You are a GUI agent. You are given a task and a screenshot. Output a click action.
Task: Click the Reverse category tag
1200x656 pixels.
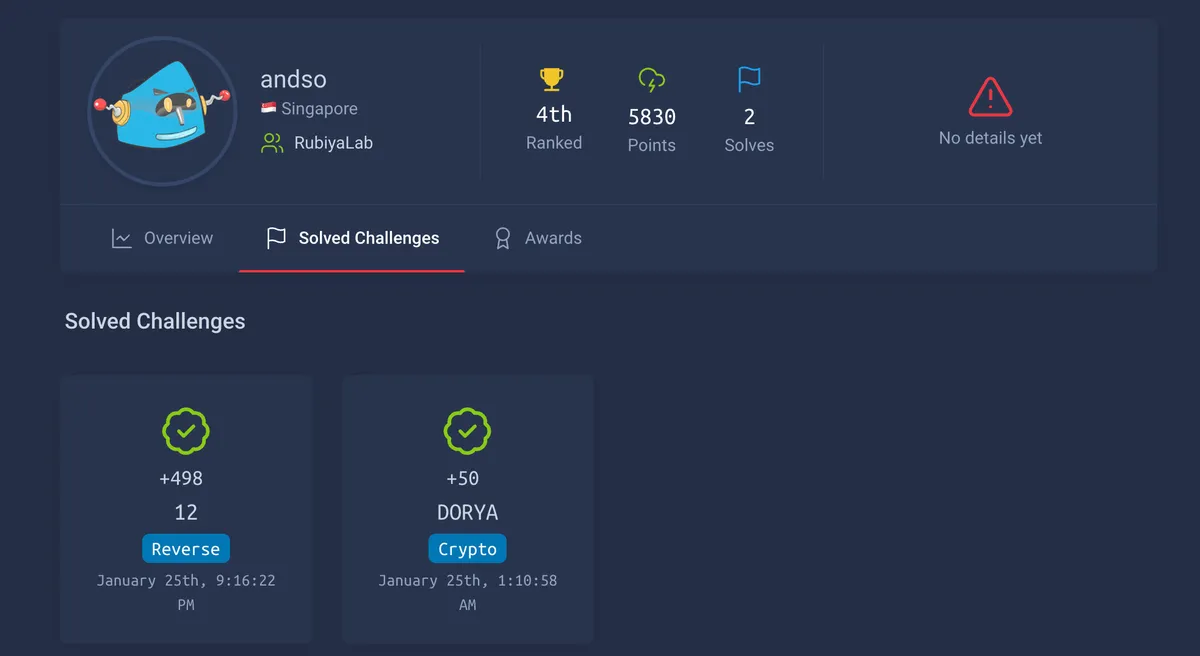tap(186, 549)
